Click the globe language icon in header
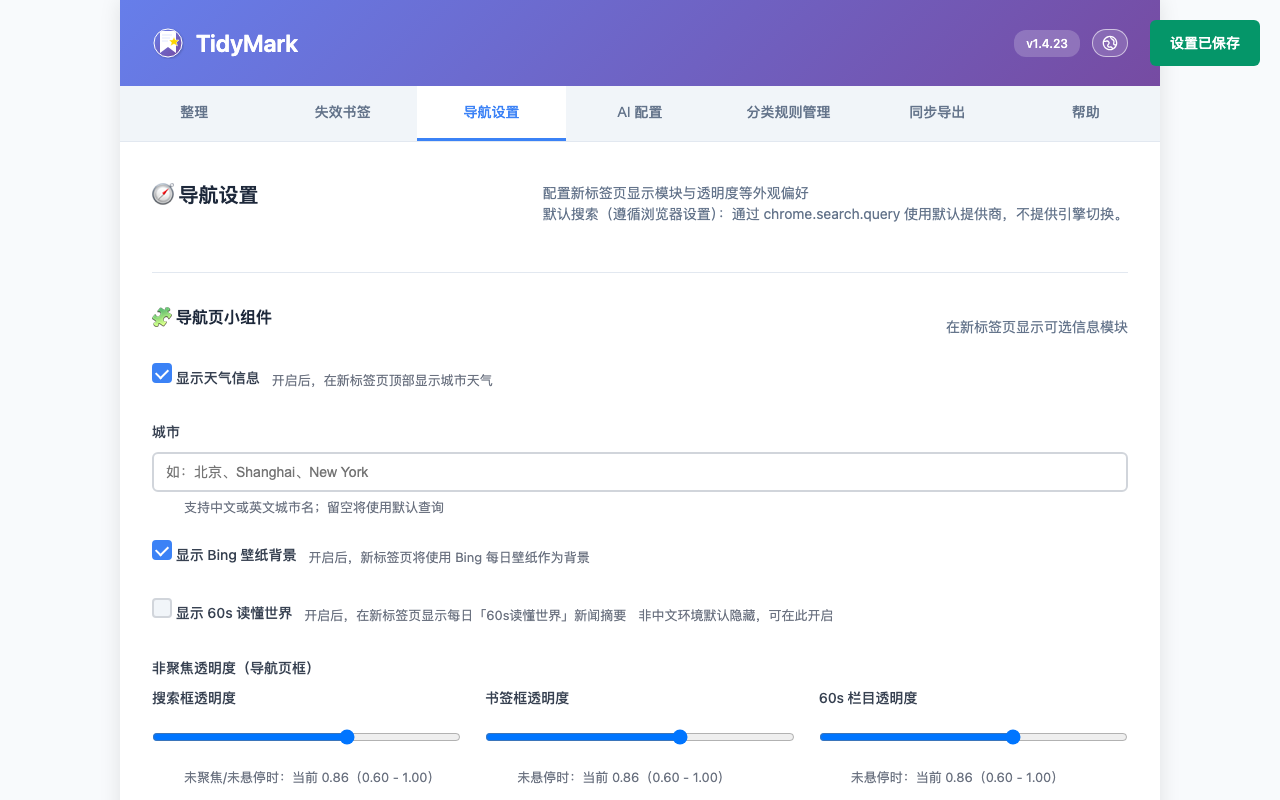 1109,43
